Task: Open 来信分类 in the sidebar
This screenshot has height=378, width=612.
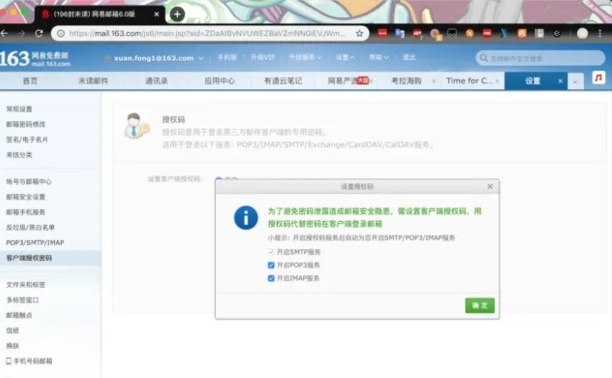Action: pos(19,155)
